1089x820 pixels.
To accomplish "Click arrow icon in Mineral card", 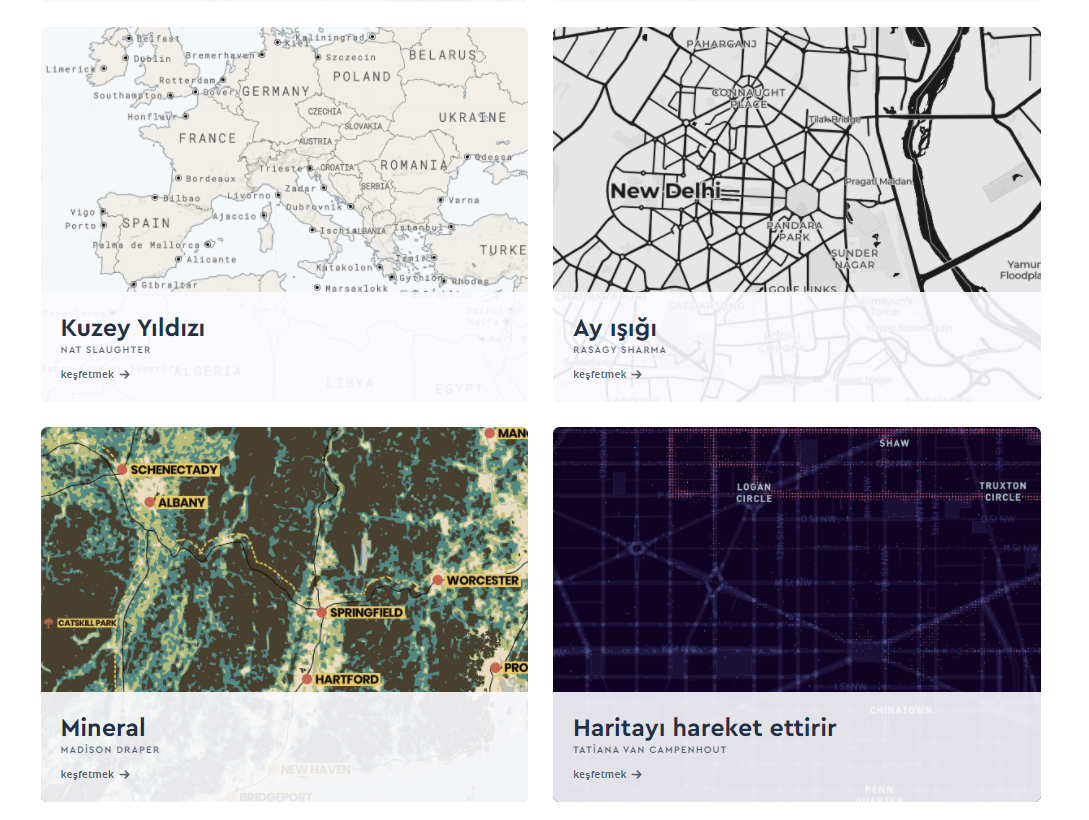I will tap(125, 775).
